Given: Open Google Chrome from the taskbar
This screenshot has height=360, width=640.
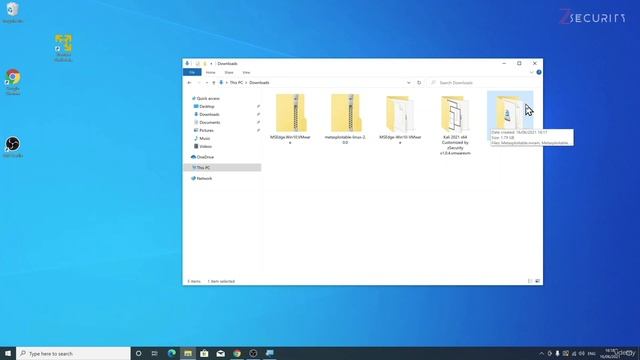Looking at the screenshot, I should tap(237, 353).
